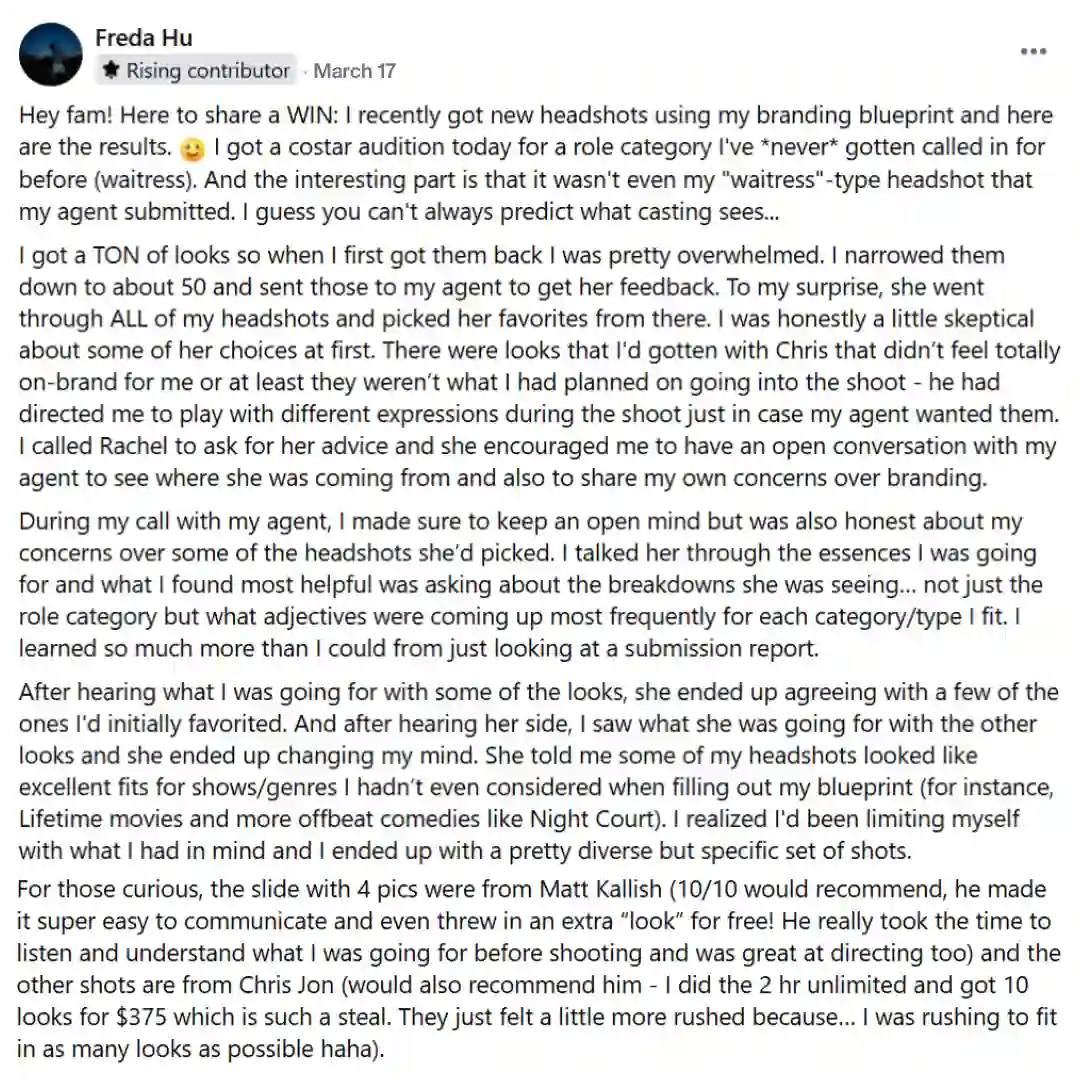This screenshot has width=1080, height=1085.
Task: Click the phrase 'Lifetime movies' in the text
Action: pyautogui.click(x=101, y=819)
